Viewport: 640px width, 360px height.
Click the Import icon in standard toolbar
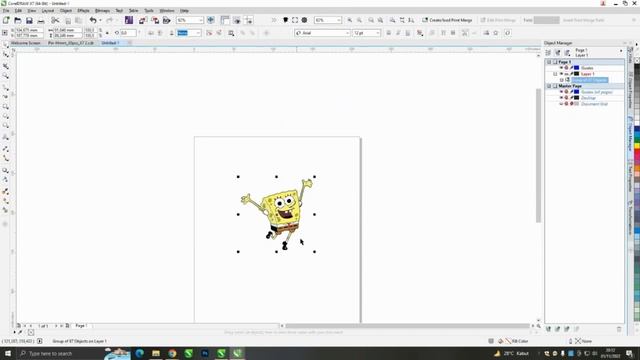[x=142, y=20]
